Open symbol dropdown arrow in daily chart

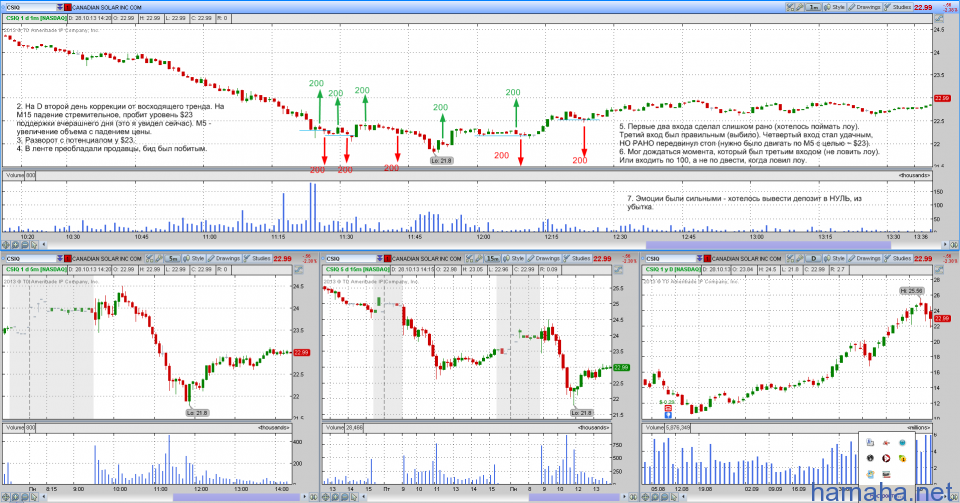coord(700,259)
